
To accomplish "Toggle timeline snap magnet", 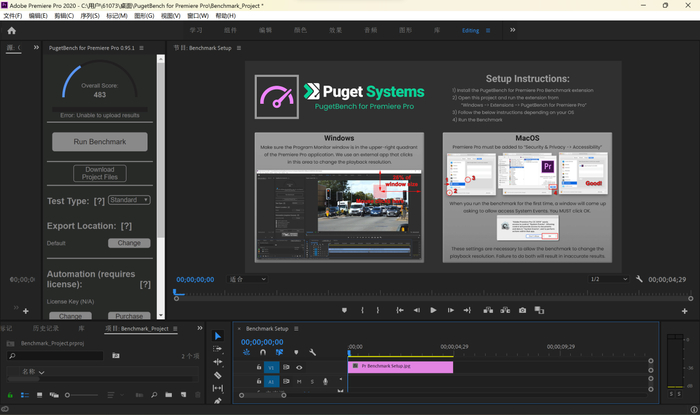I will 263,352.
